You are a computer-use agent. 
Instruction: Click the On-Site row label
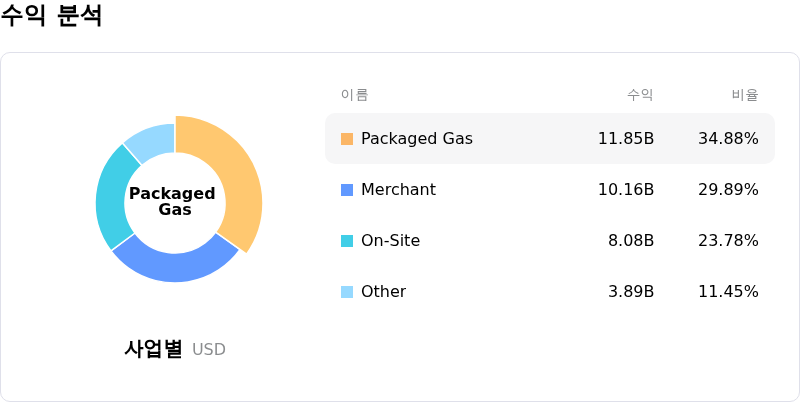(390, 241)
